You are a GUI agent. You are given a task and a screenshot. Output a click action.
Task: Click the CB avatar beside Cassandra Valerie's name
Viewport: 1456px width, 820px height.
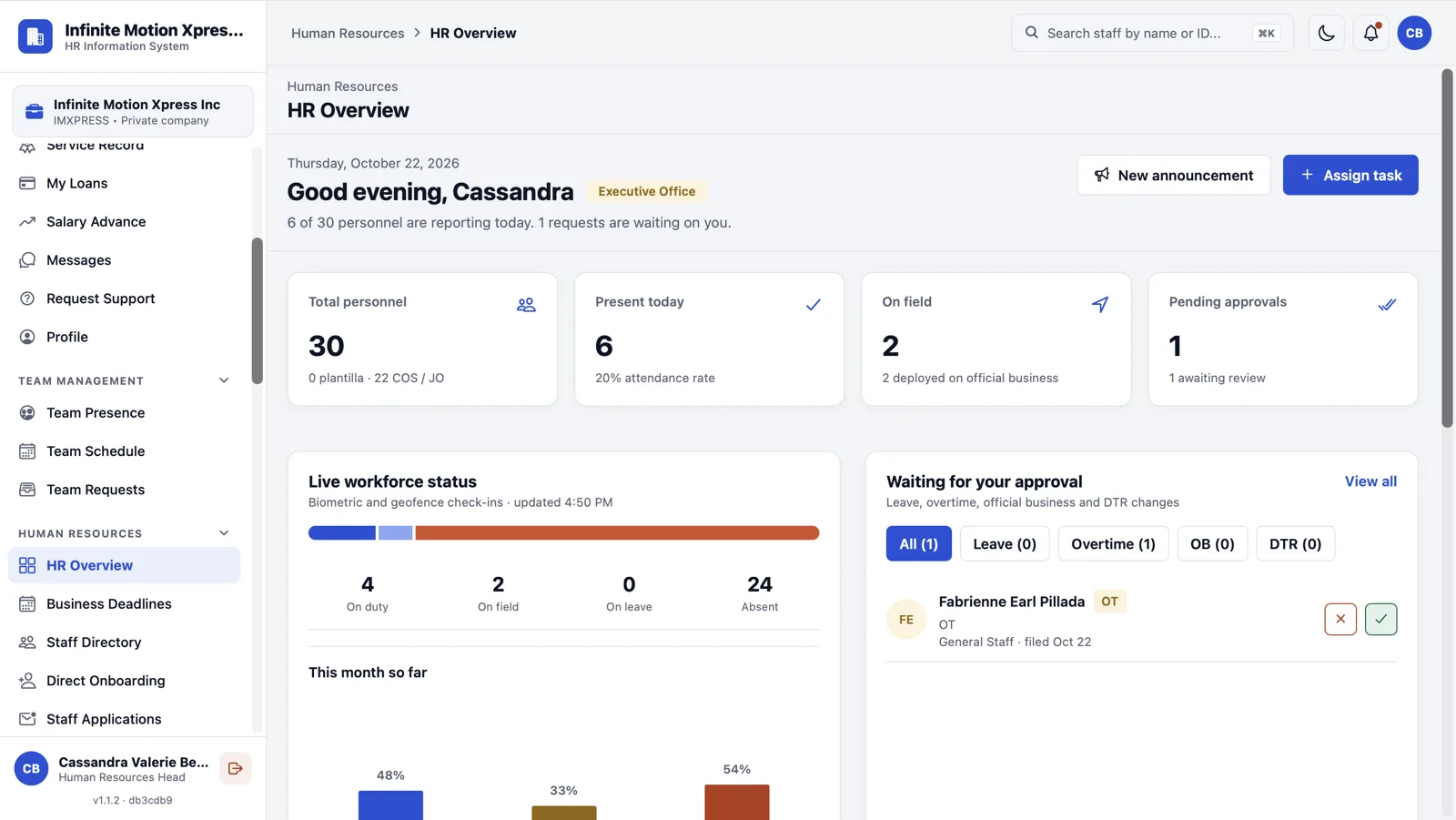31,769
